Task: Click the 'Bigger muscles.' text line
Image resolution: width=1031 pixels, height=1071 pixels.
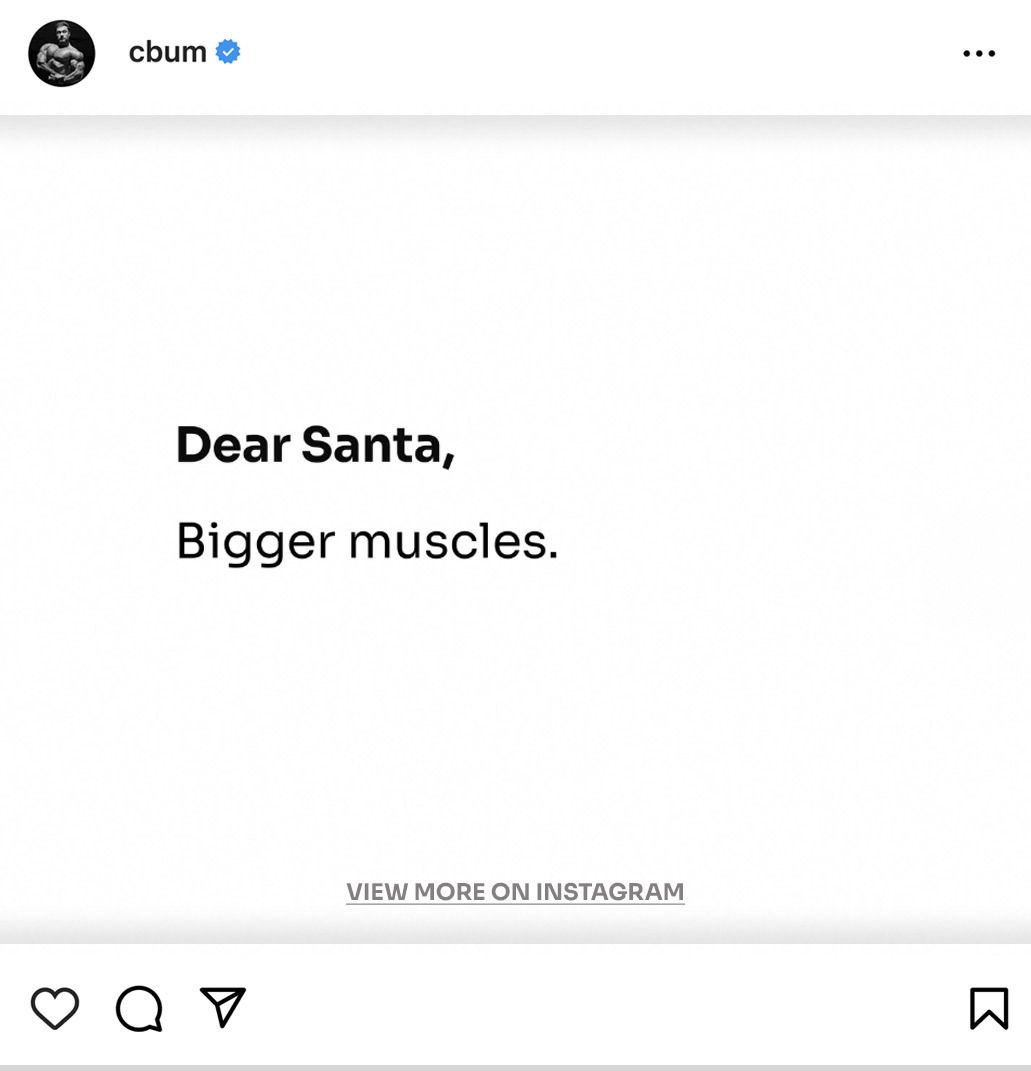Action: pos(367,543)
